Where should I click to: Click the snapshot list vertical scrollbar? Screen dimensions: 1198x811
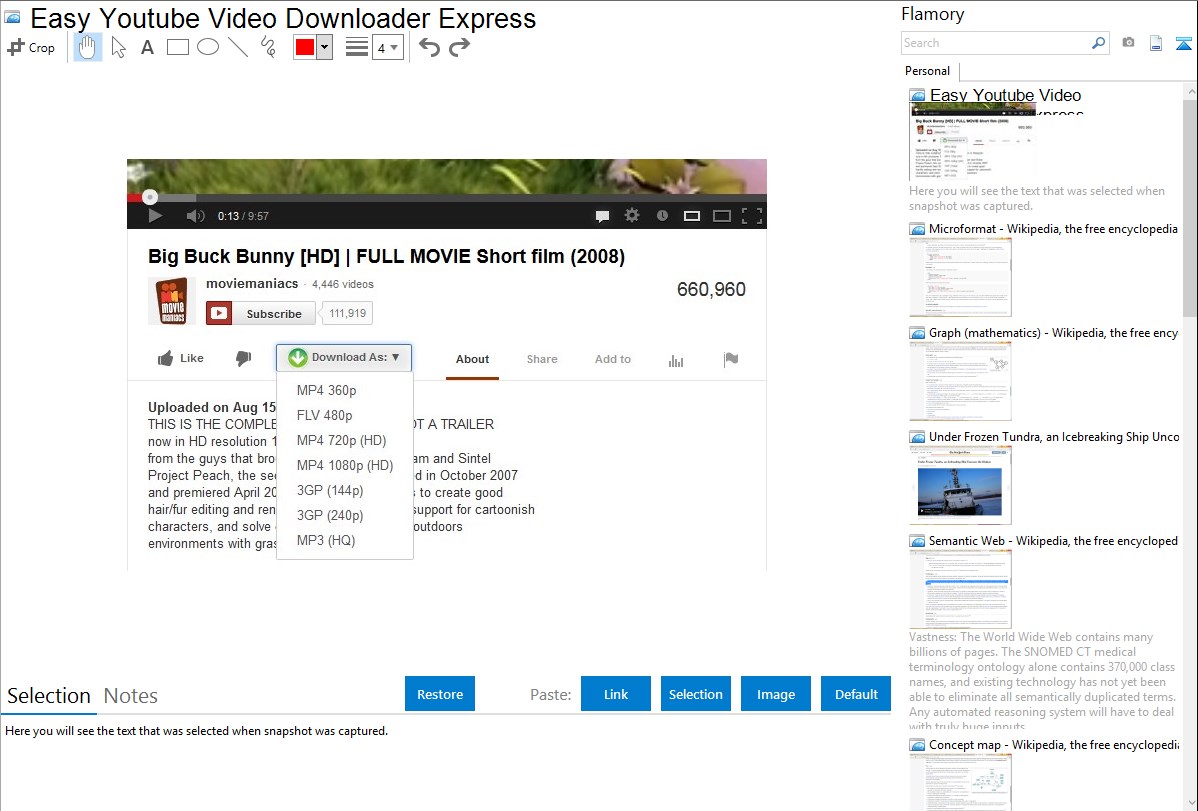click(1190, 206)
